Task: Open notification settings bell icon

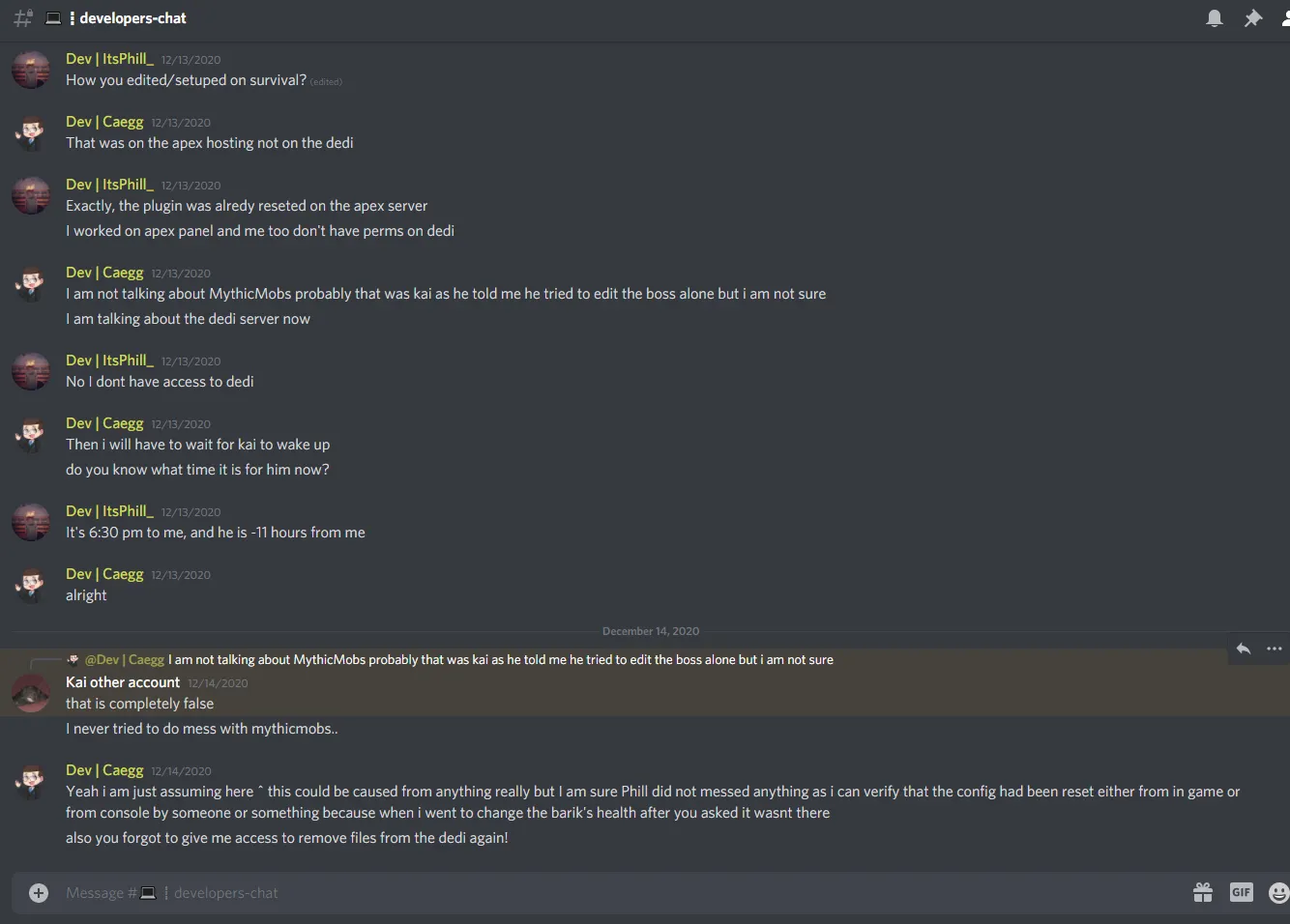Action: pyautogui.click(x=1215, y=18)
